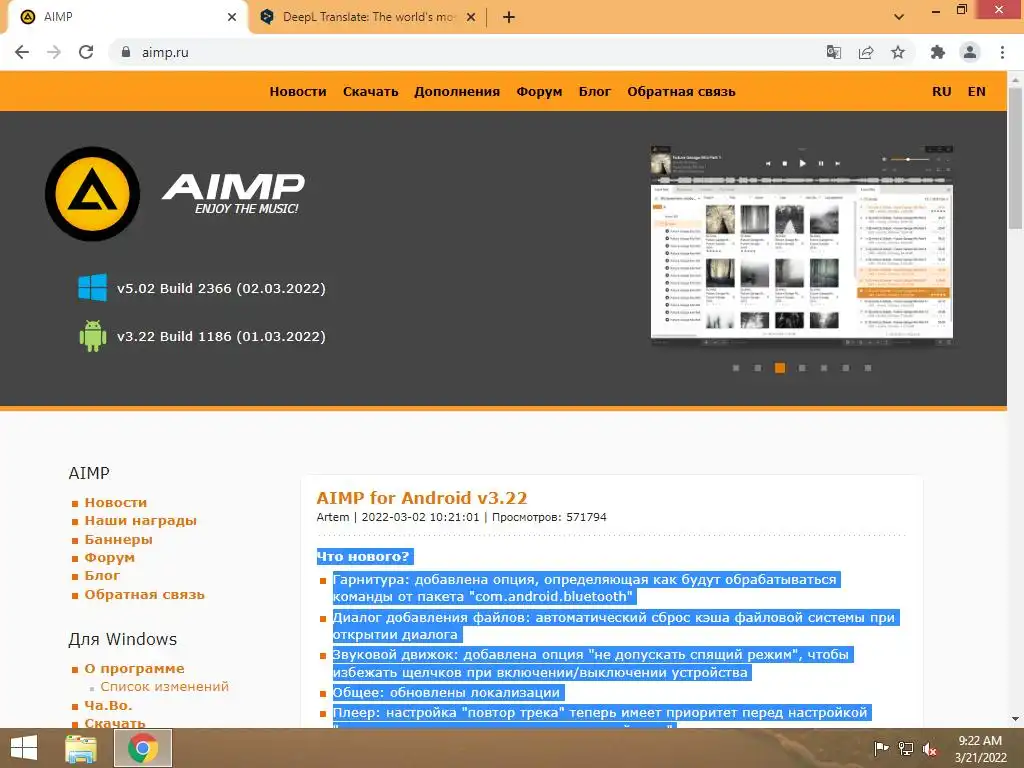Open sidebar sublink Список изменений
The width and height of the screenshot is (1024, 768).
coord(165,687)
